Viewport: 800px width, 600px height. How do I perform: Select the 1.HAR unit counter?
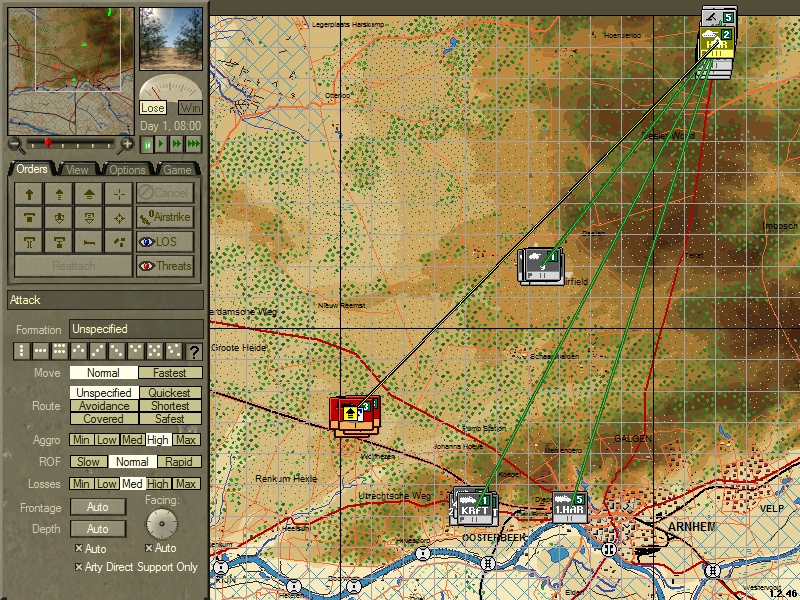point(569,507)
